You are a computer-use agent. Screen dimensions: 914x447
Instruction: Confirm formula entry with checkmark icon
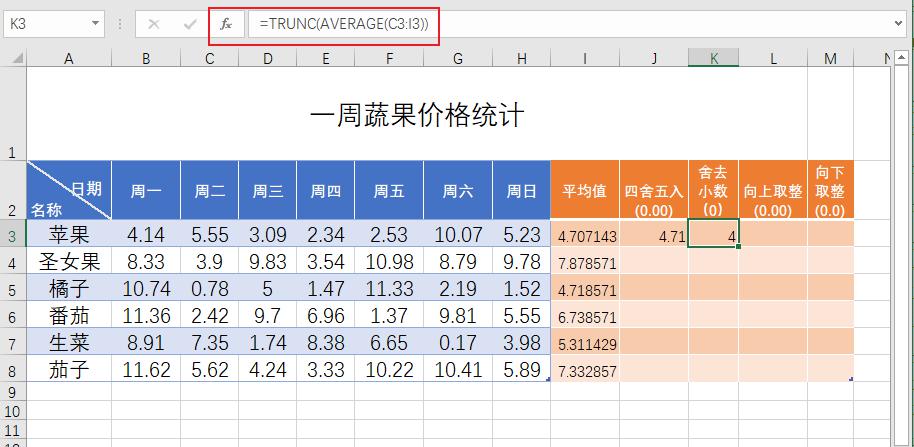coord(190,24)
